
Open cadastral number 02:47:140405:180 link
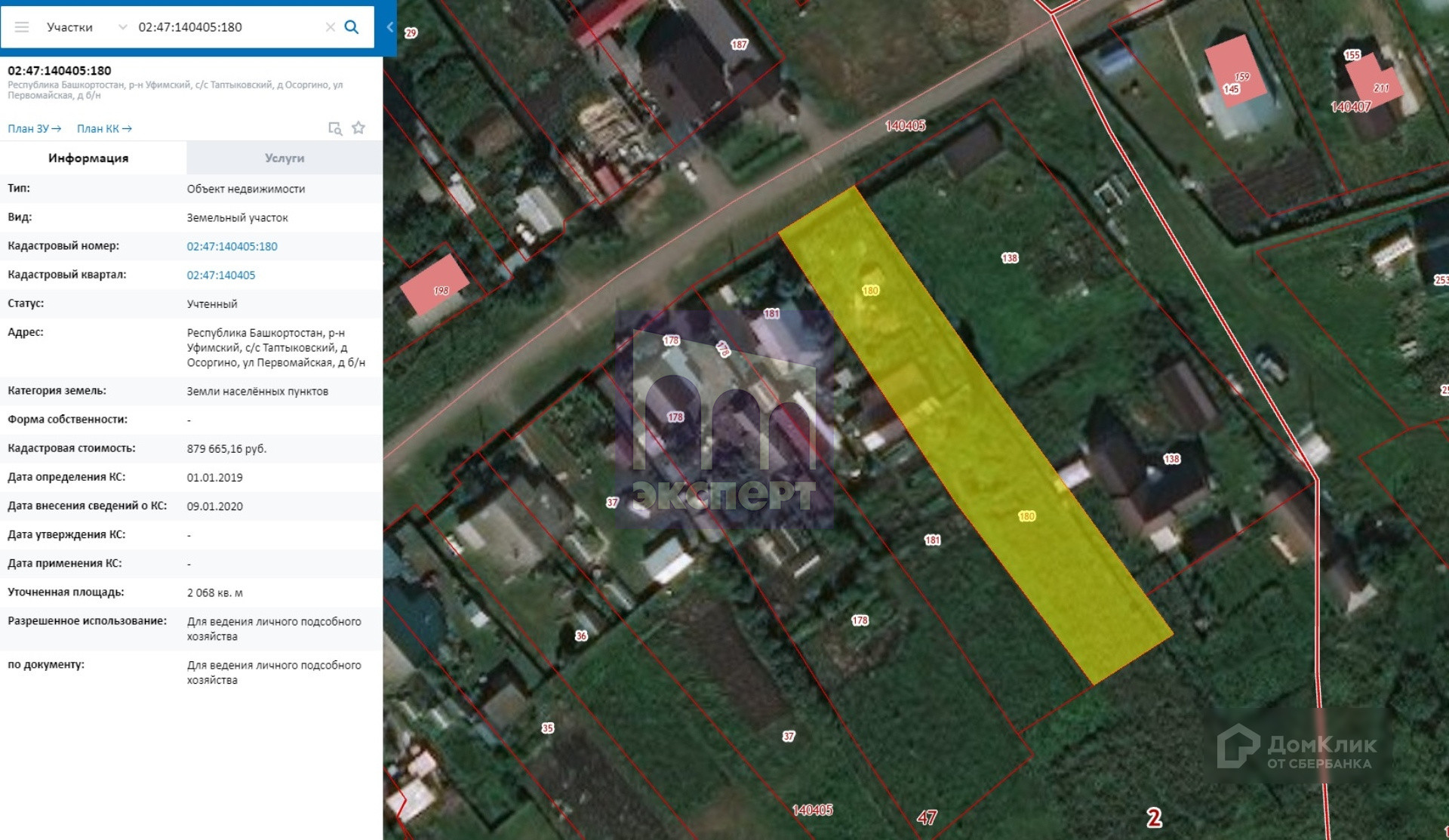pyautogui.click(x=232, y=247)
